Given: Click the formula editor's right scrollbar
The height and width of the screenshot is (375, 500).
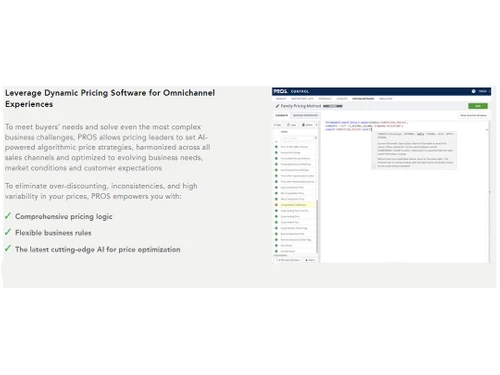Looking at the screenshot, I should click(489, 192).
